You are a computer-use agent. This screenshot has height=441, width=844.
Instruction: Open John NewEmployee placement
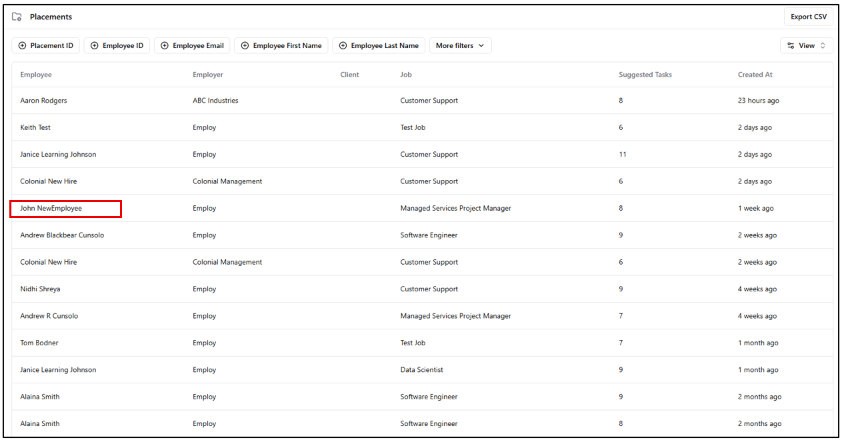click(x=51, y=208)
